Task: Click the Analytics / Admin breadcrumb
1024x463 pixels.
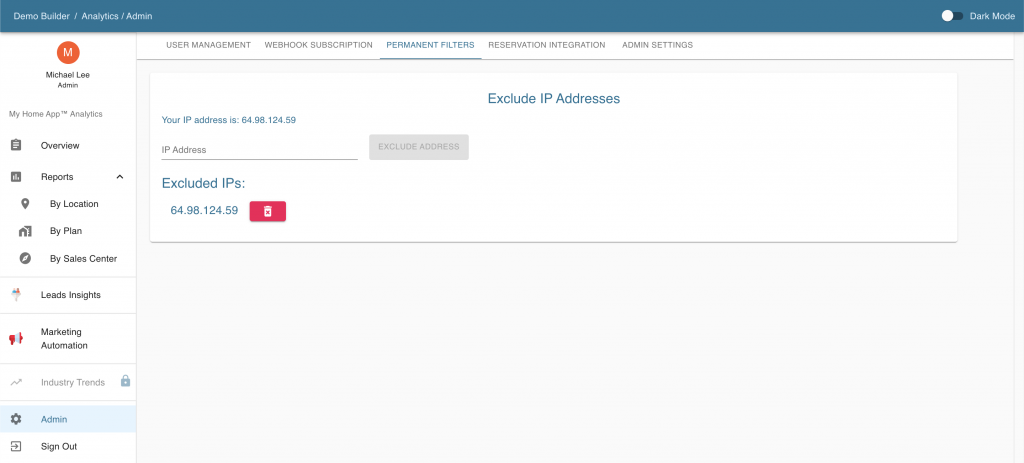Action: tap(117, 16)
